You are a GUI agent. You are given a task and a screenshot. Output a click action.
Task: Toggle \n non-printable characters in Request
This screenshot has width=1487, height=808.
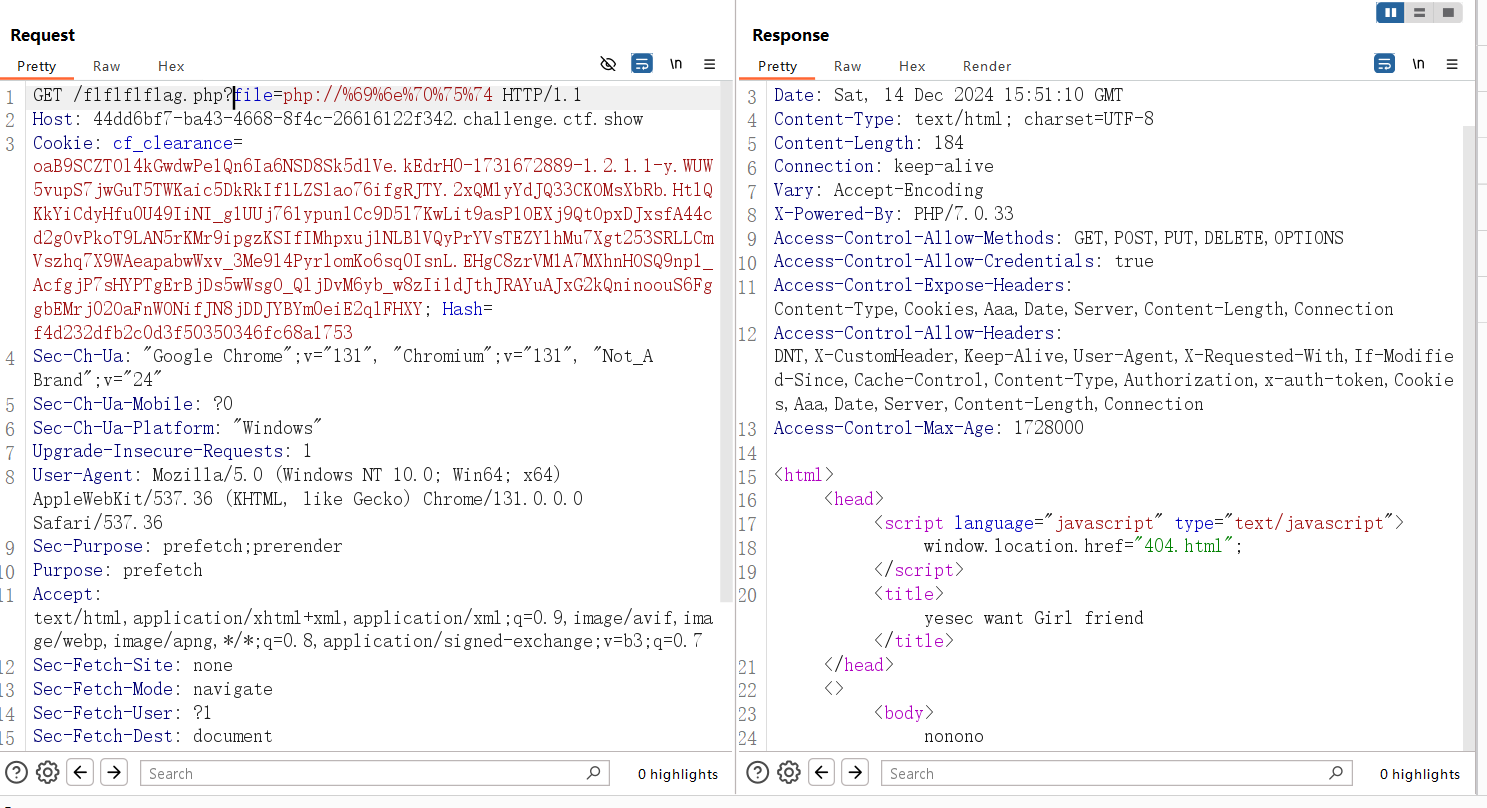(676, 64)
